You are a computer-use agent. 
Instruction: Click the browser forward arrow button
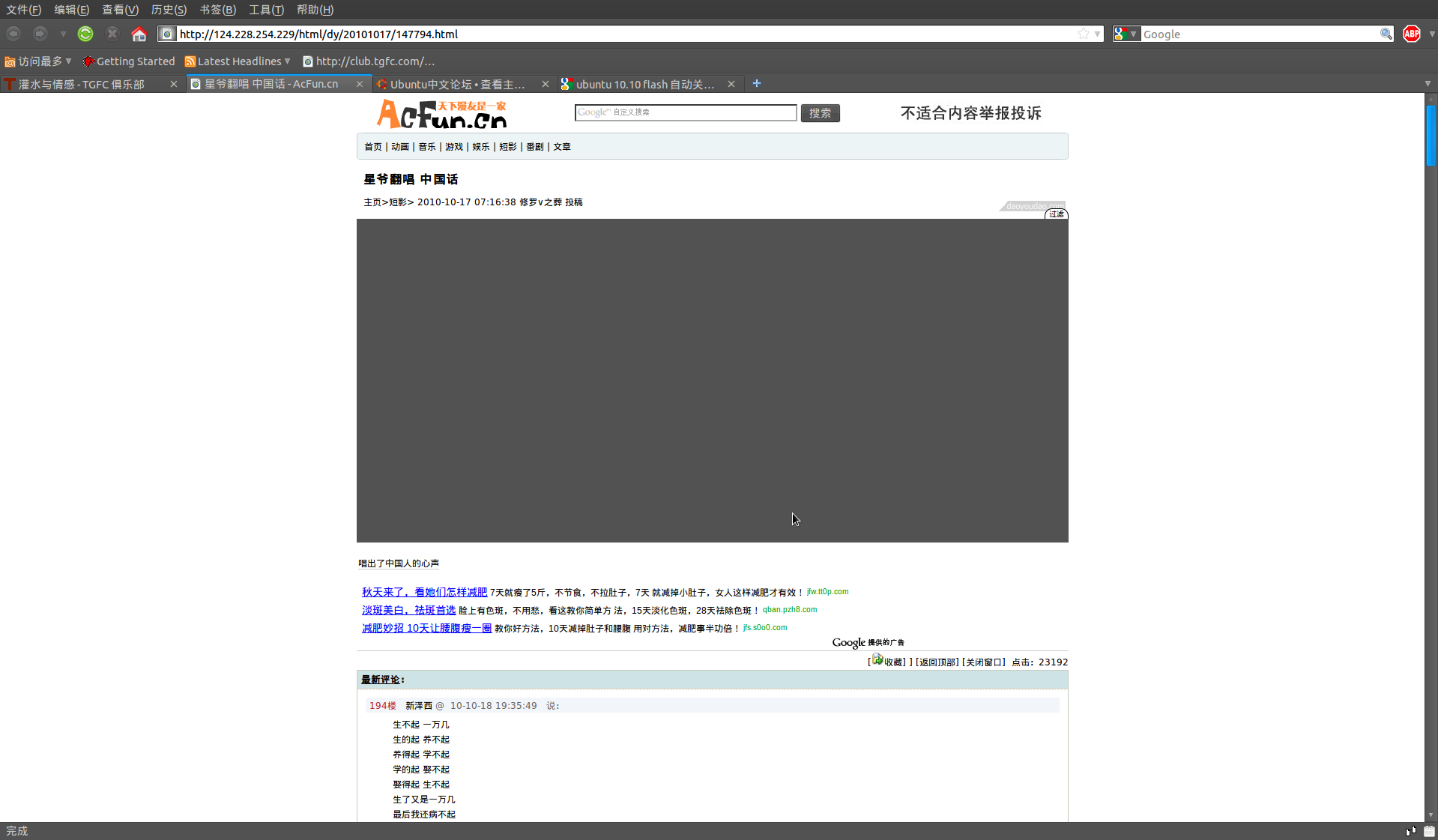point(40,34)
